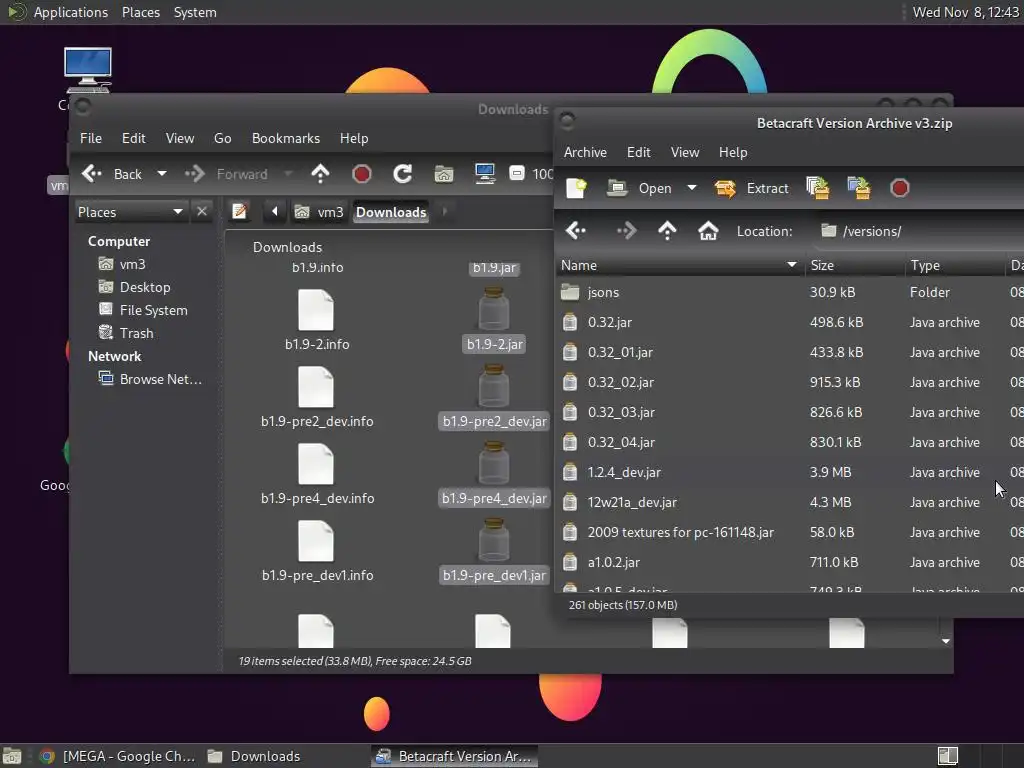Click the computer icon in Downloads toolbar
The image size is (1024, 768).
point(485,174)
